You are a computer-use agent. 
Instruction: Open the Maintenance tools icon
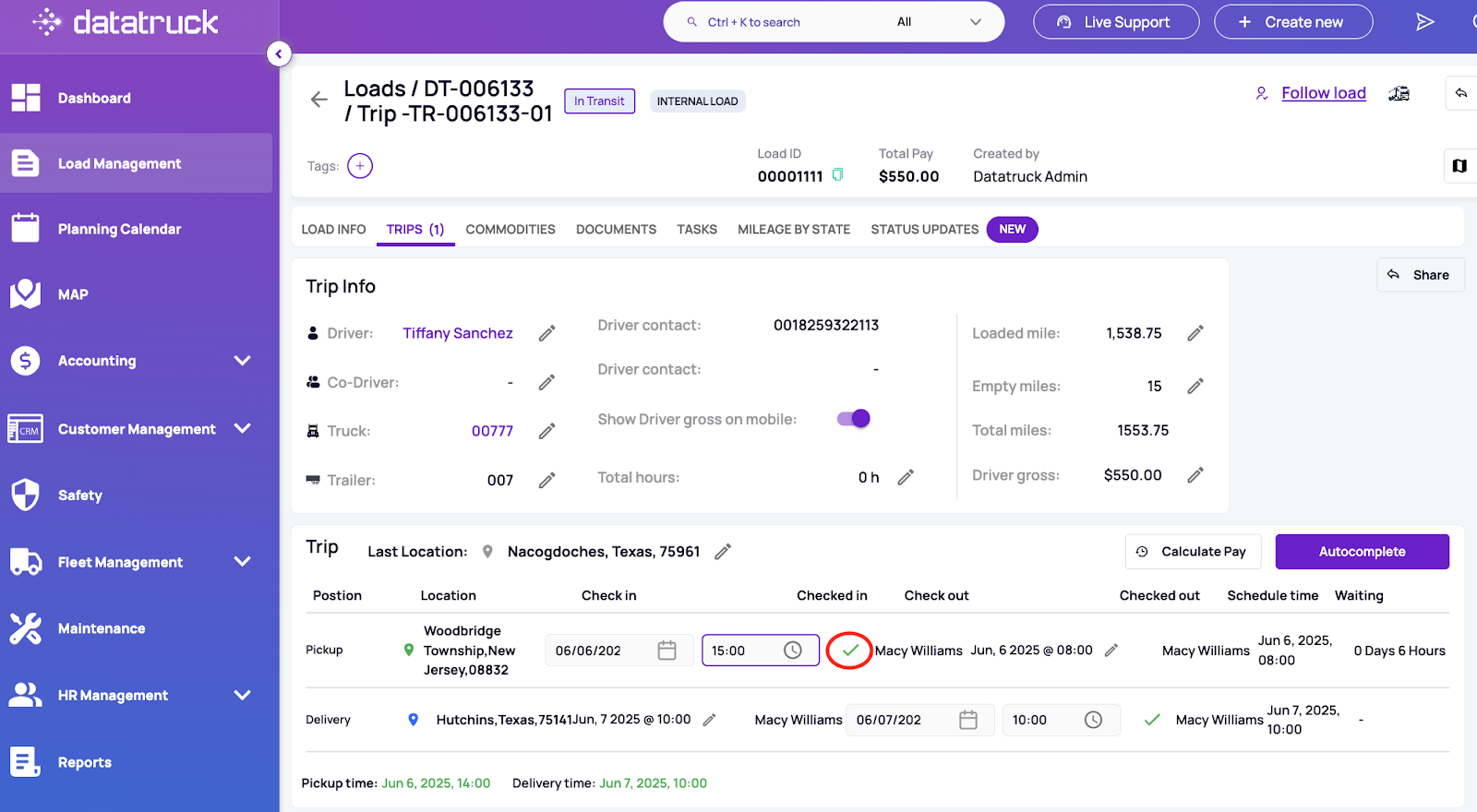coord(25,628)
